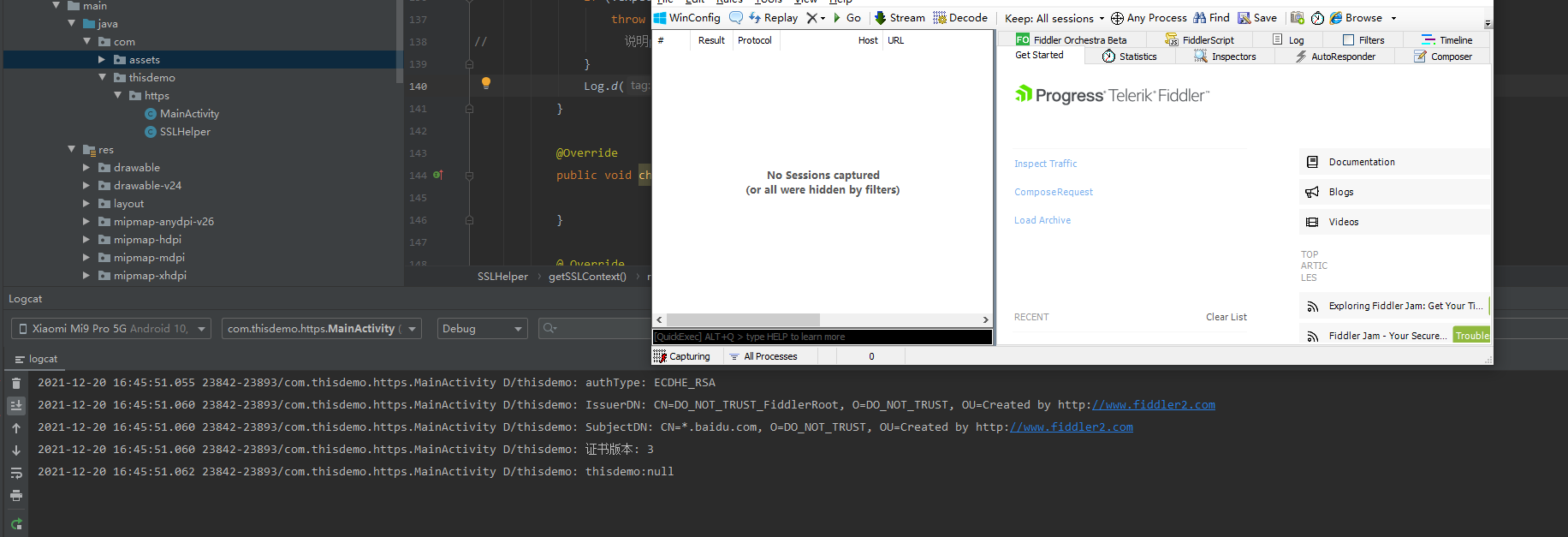
Task: Collapse the thisdemo package node
Action: [102, 77]
